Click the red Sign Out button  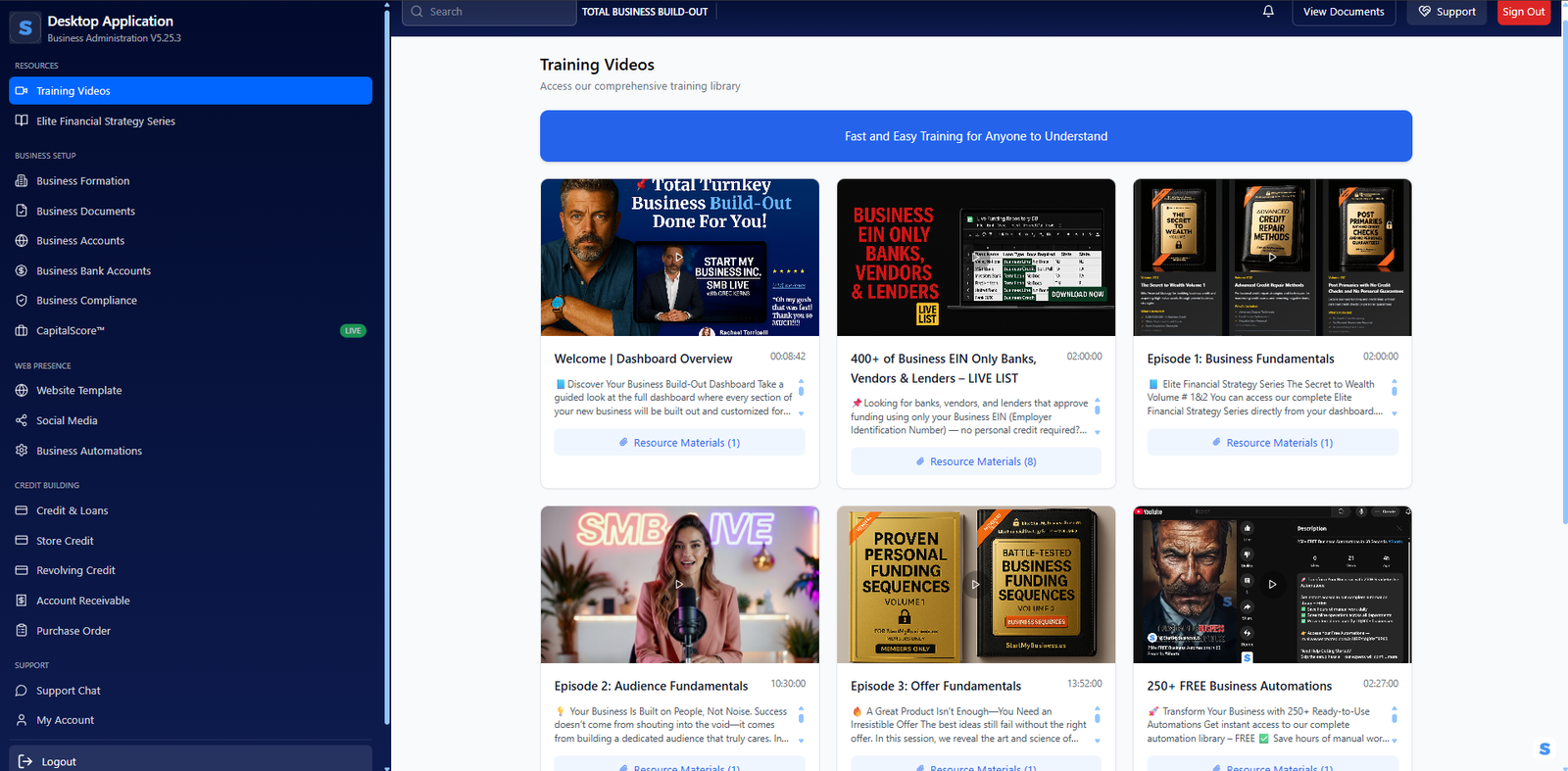click(1523, 12)
